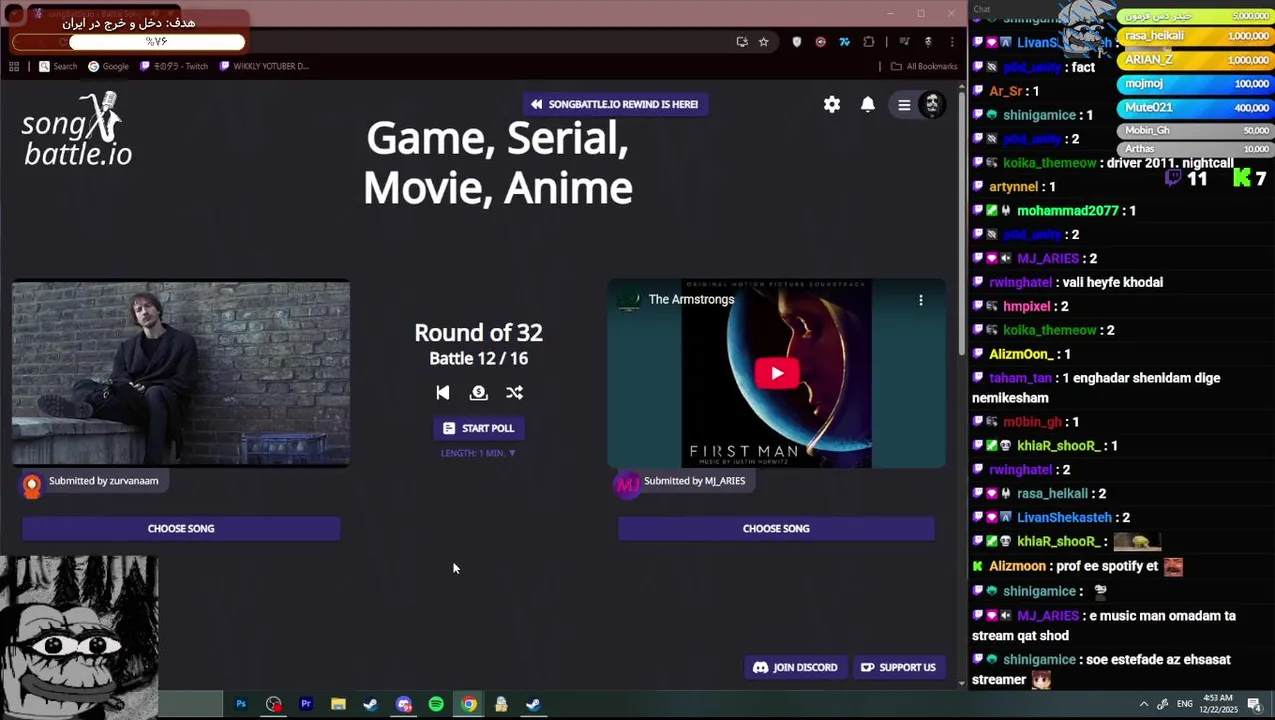Click rasa_heikali username in chat
The width and height of the screenshot is (1275, 720).
point(1052,493)
